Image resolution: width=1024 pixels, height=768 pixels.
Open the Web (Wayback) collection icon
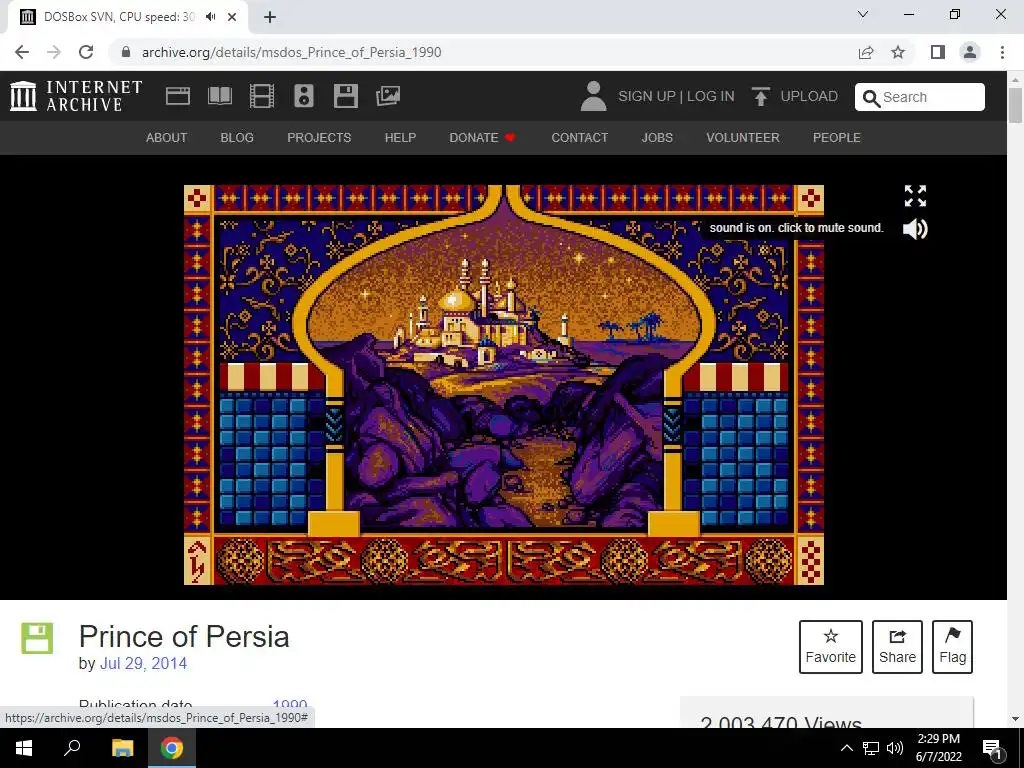tap(178, 96)
